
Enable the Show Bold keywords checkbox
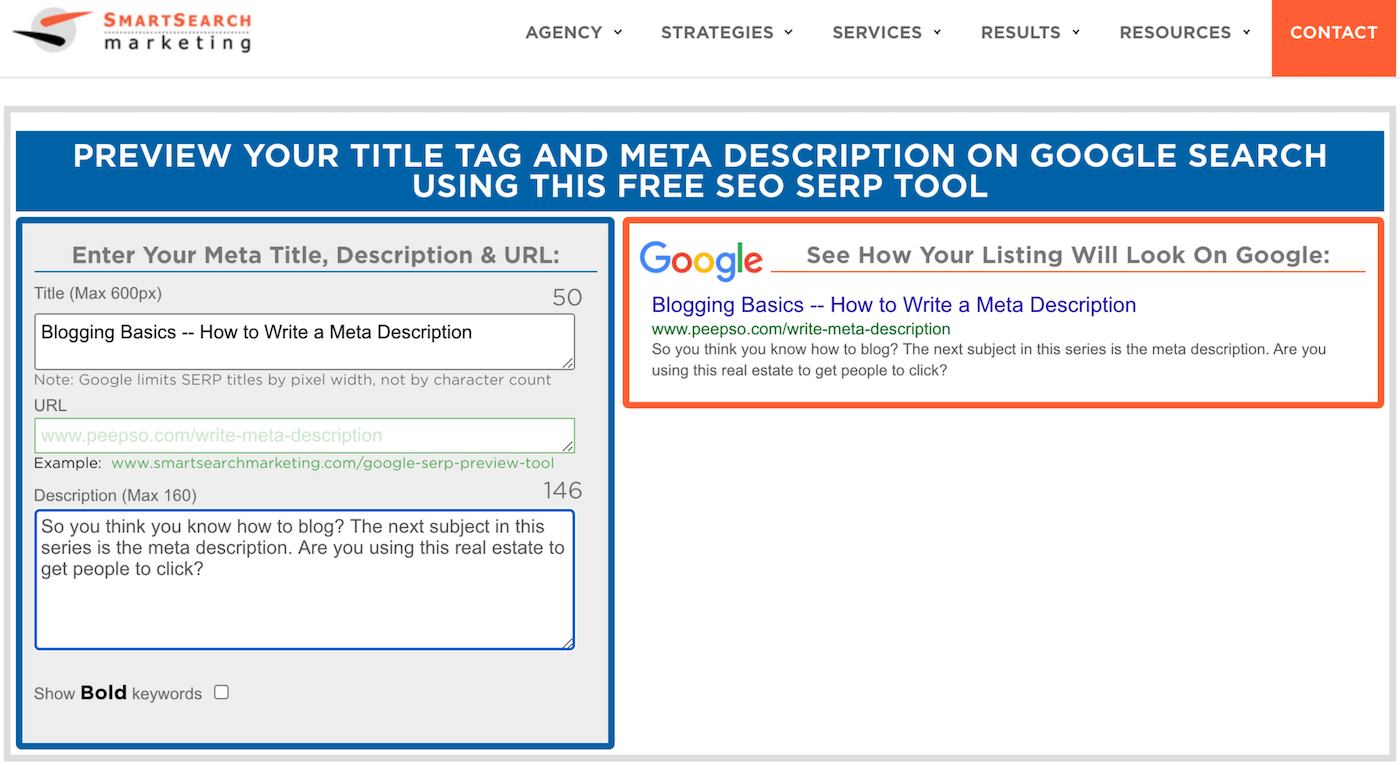[220, 691]
